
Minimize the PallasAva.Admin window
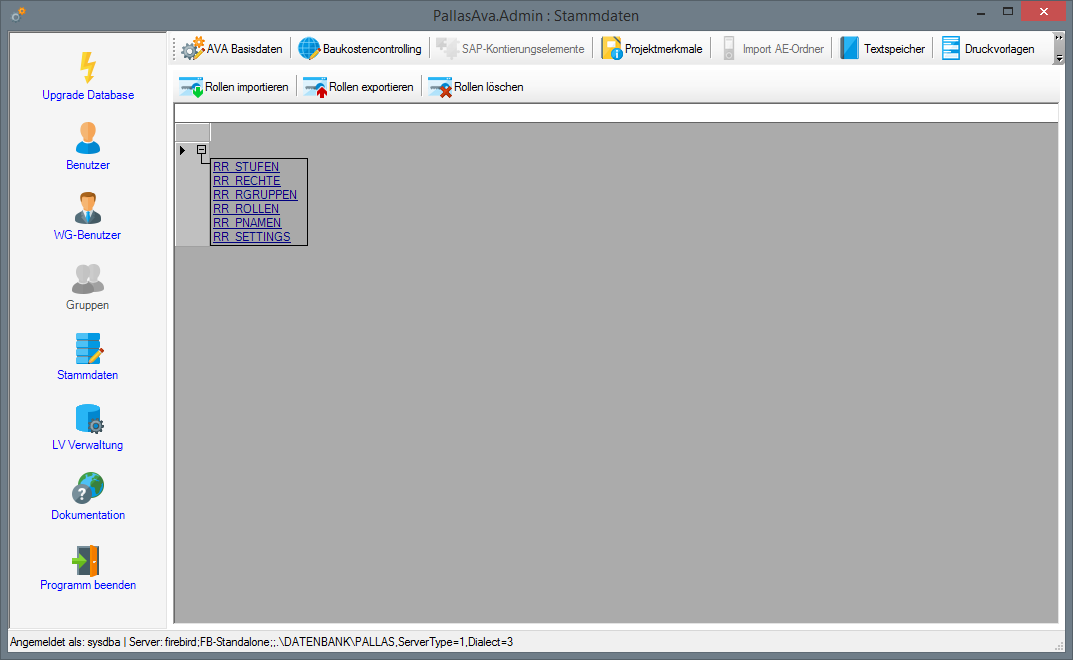pyautogui.click(x=981, y=12)
